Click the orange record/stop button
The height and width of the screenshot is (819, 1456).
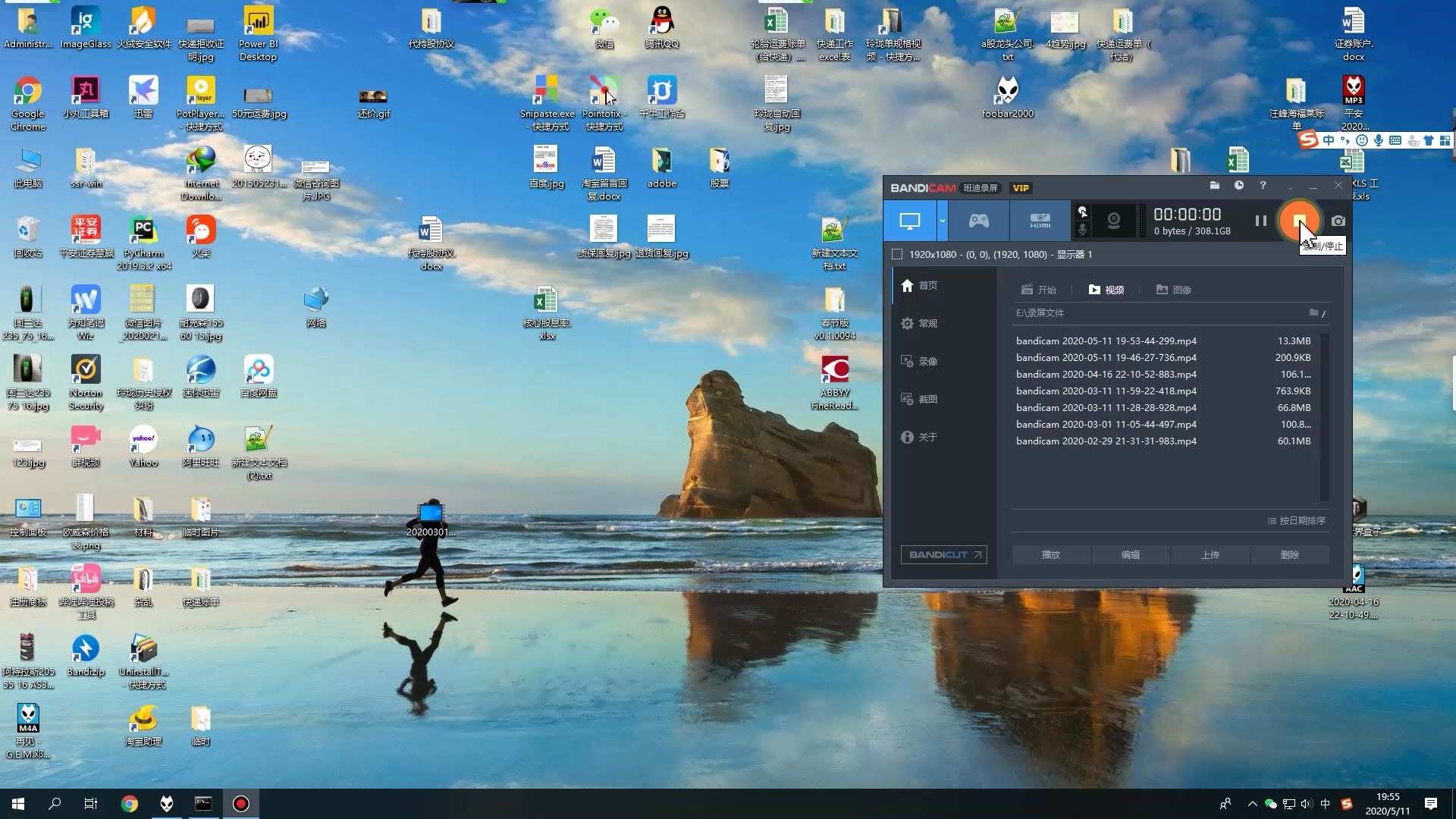click(x=1299, y=221)
